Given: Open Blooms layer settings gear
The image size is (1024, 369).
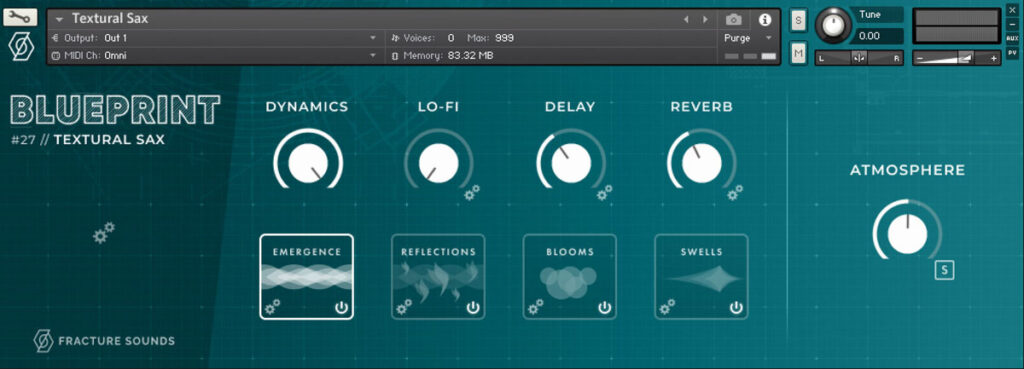Looking at the screenshot, I should click(x=536, y=307).
